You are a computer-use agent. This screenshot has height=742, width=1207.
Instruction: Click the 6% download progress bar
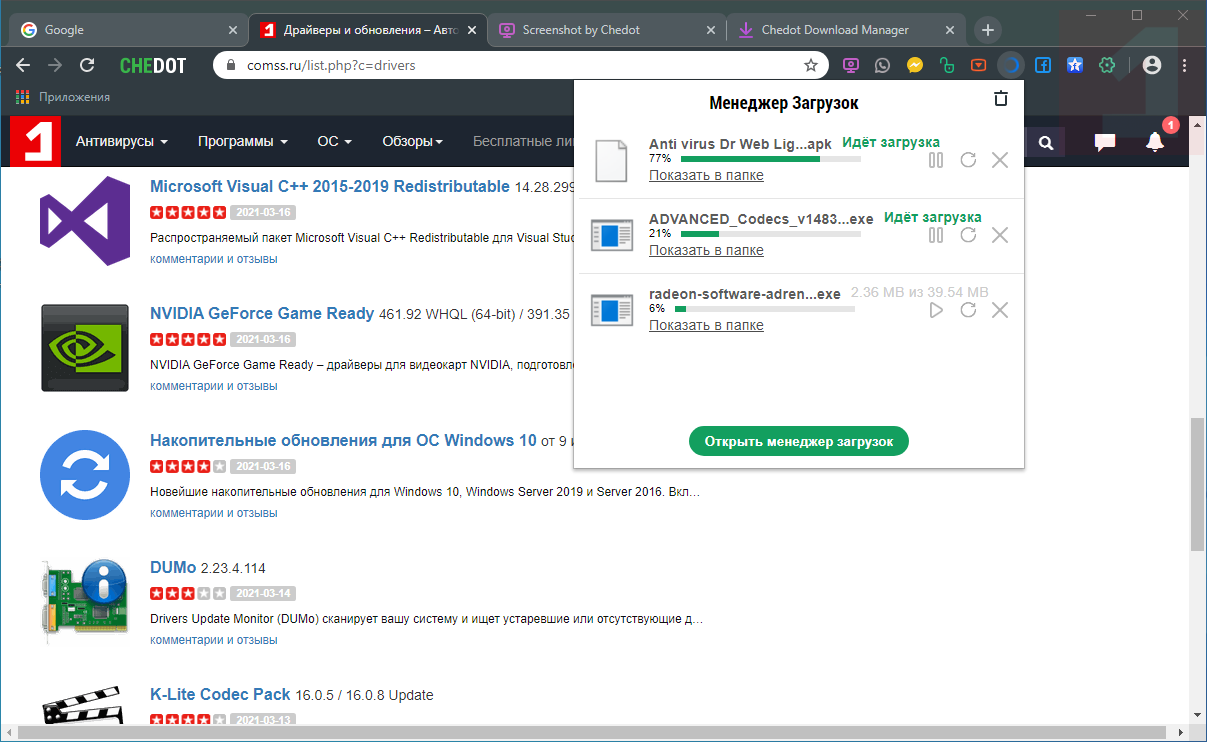click(x=764, y=309)
